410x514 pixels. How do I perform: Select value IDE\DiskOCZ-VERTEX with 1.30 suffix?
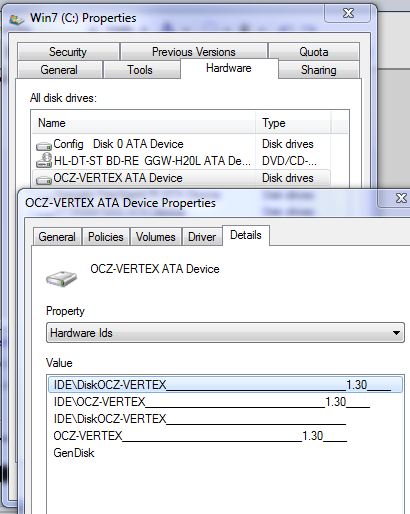click(225, 385)
